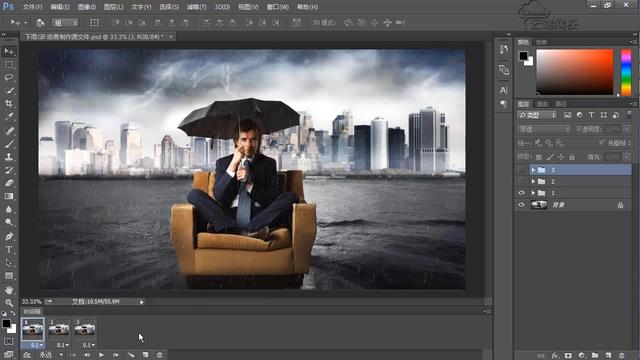Viewport: 640px width, 360px height.
Task: Toggle Quick Mask mode icon
Action: [x=9, y=341]
